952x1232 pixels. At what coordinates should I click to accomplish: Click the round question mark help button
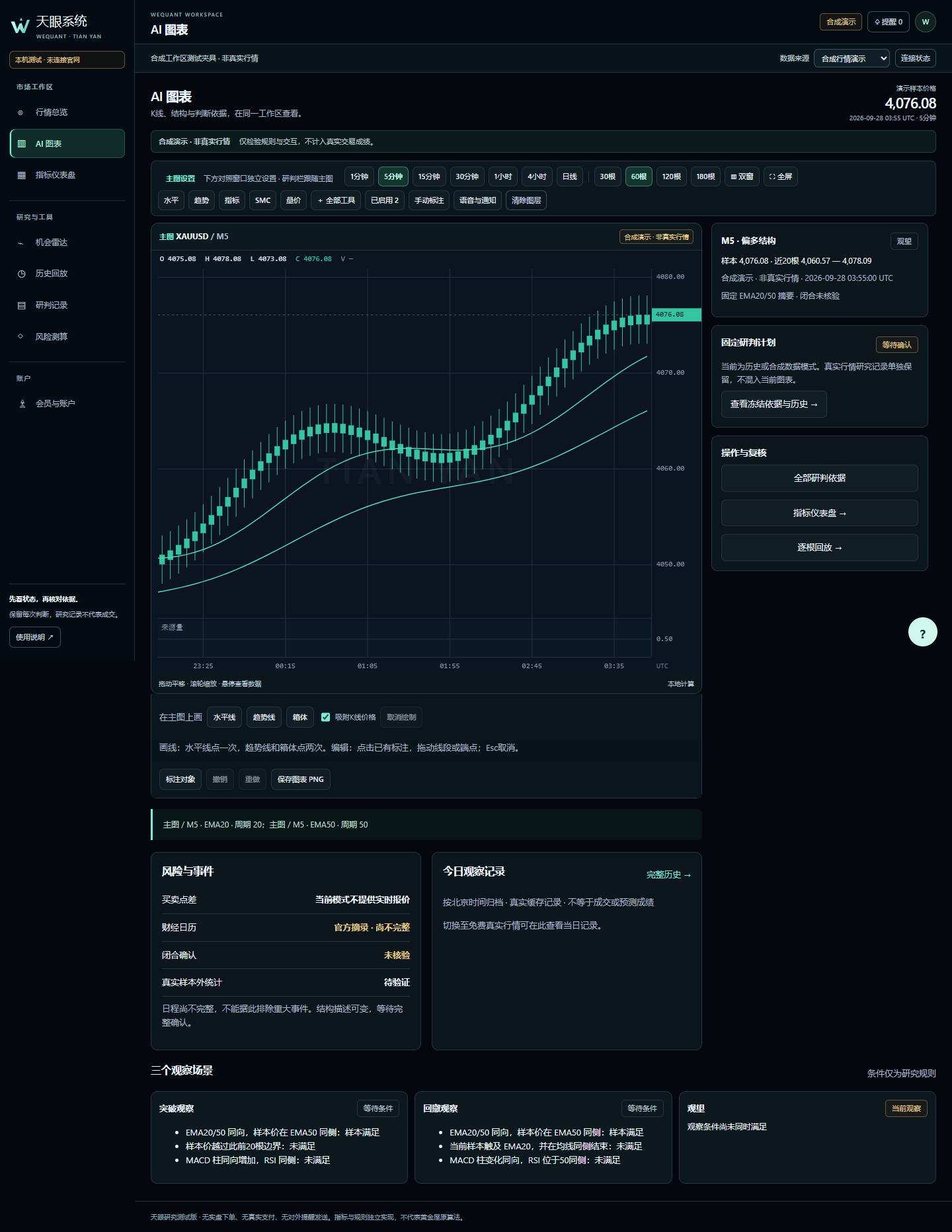coord(923,633)
